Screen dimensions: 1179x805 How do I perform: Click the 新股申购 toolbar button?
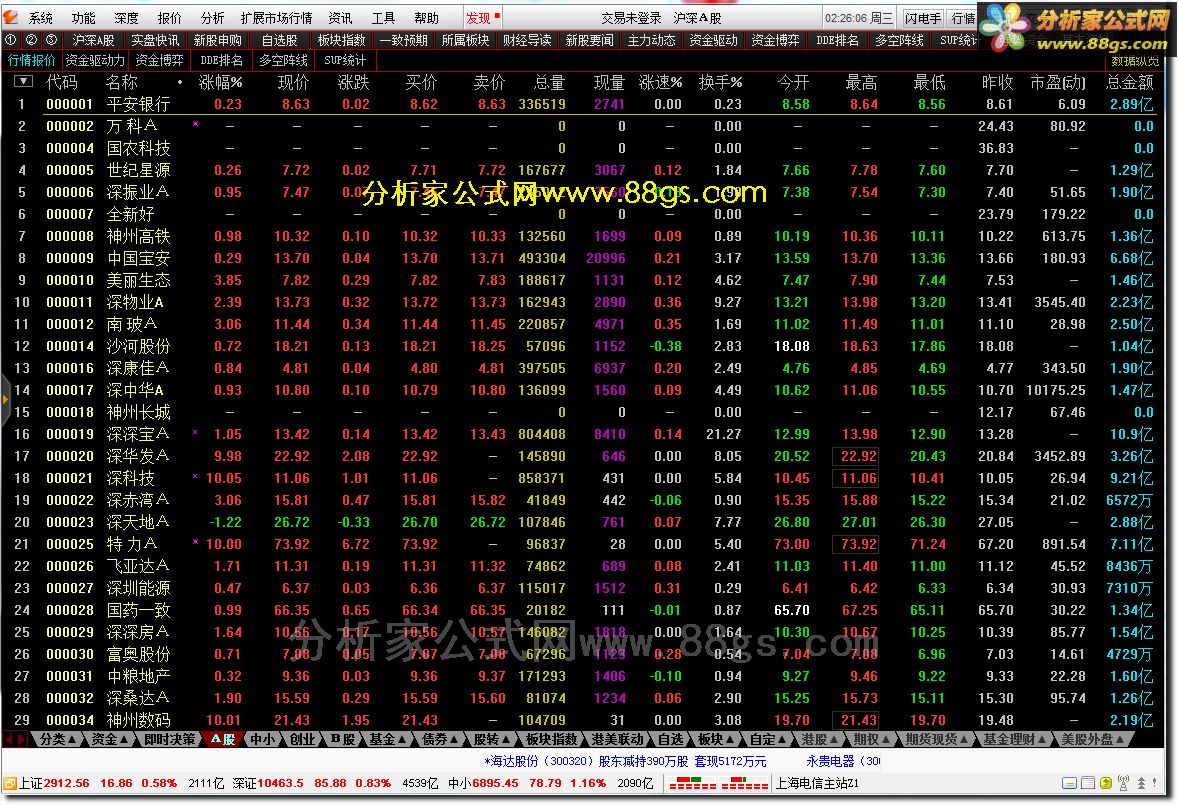click(217, 41)
